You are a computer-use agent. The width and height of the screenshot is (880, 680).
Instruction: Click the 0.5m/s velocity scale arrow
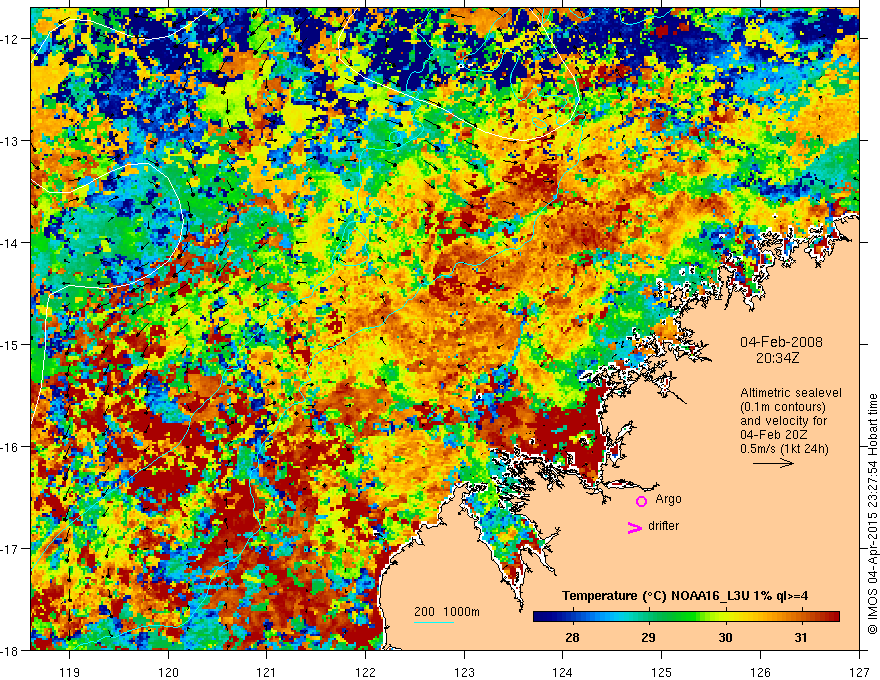(x=773, y=463)
